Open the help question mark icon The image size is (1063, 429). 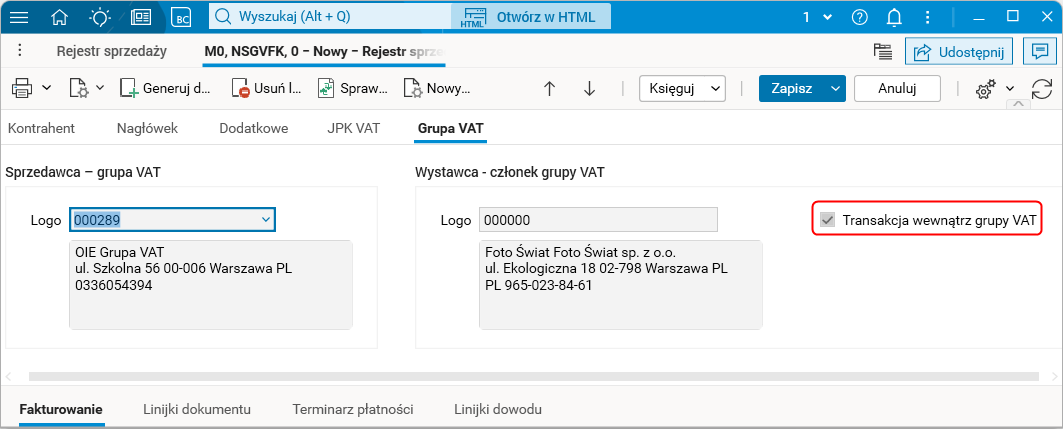860,17
